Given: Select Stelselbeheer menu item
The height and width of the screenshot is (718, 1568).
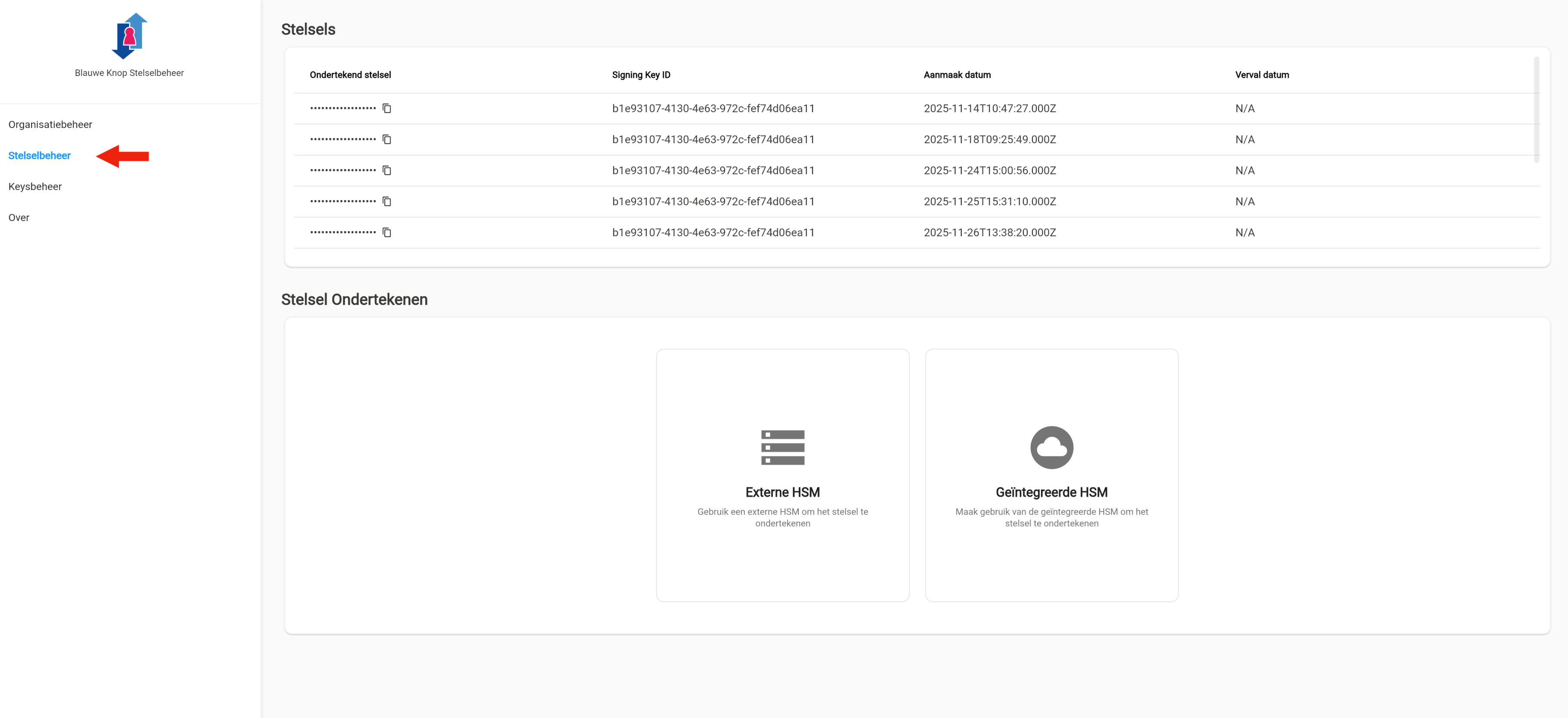Looking at the screenshot, I should (40, 156).
